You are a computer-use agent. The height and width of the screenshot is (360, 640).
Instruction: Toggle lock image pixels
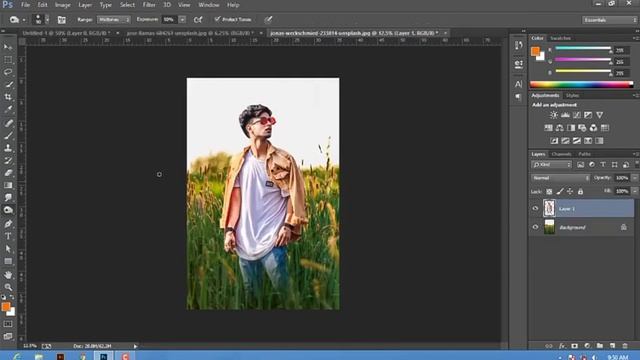pyautogui.click(x=560, y=191)
